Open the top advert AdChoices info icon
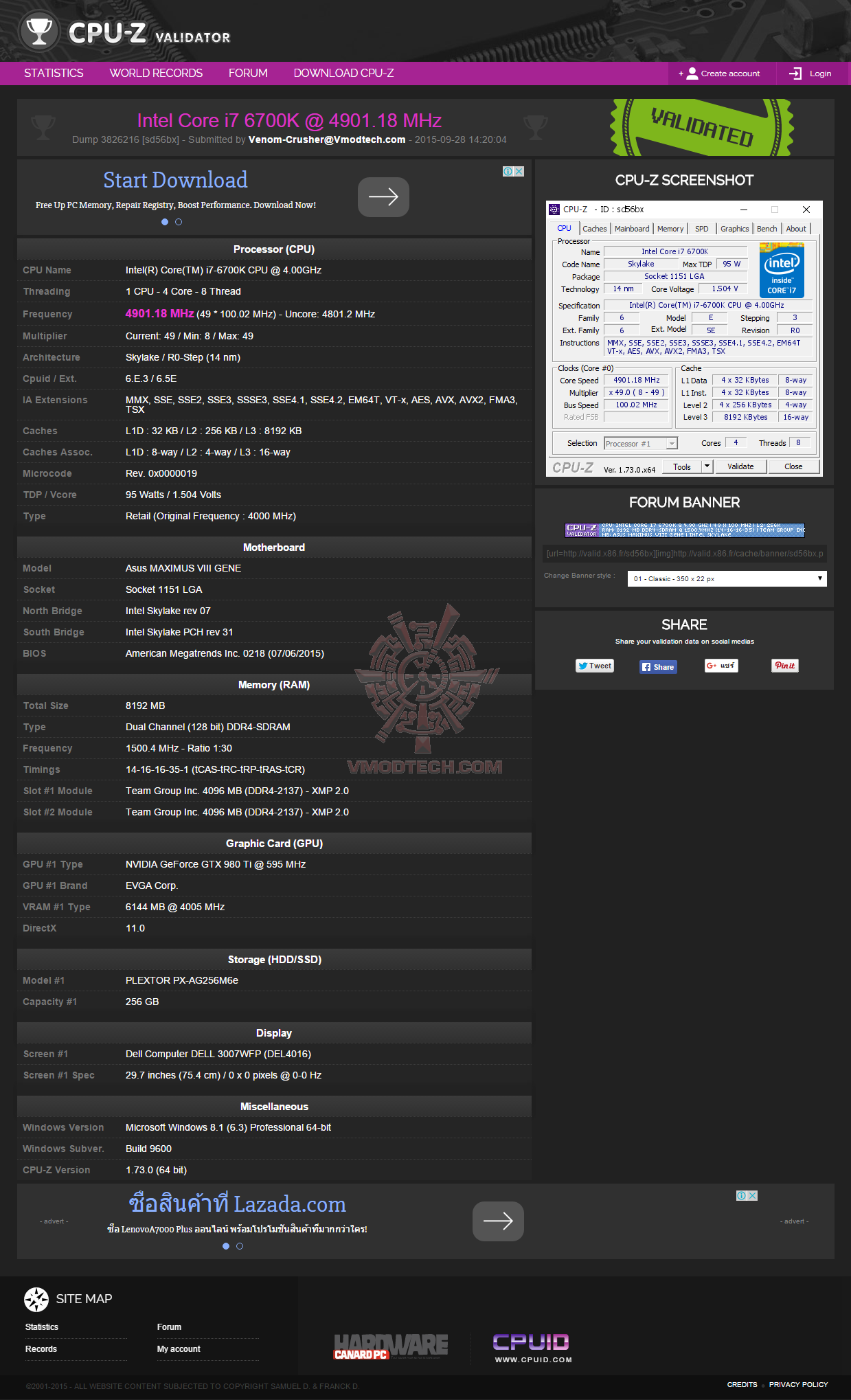The image size is (851, 1400). click(508, 172)
